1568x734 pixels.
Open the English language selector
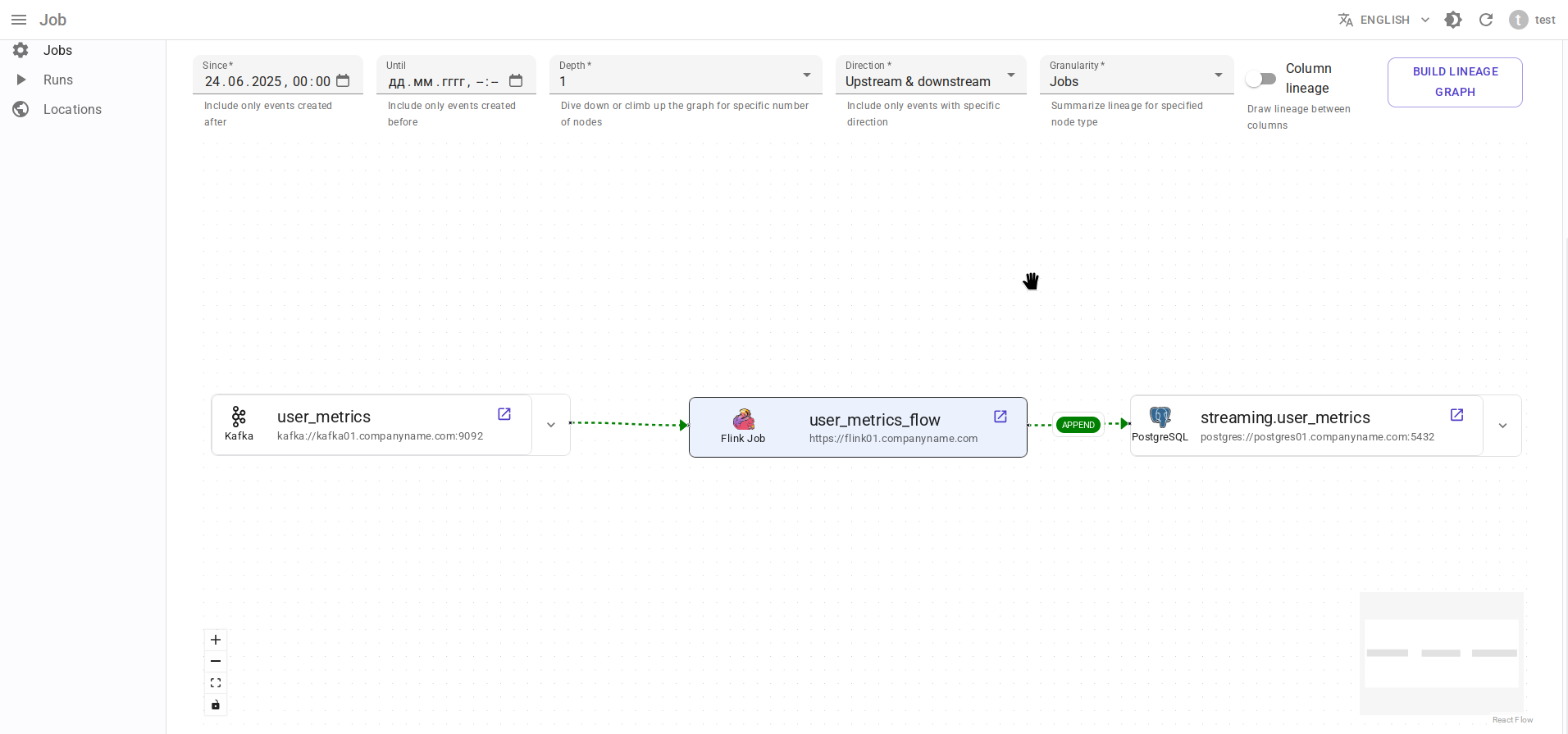pyautogui.click(x=1384, y=20)
